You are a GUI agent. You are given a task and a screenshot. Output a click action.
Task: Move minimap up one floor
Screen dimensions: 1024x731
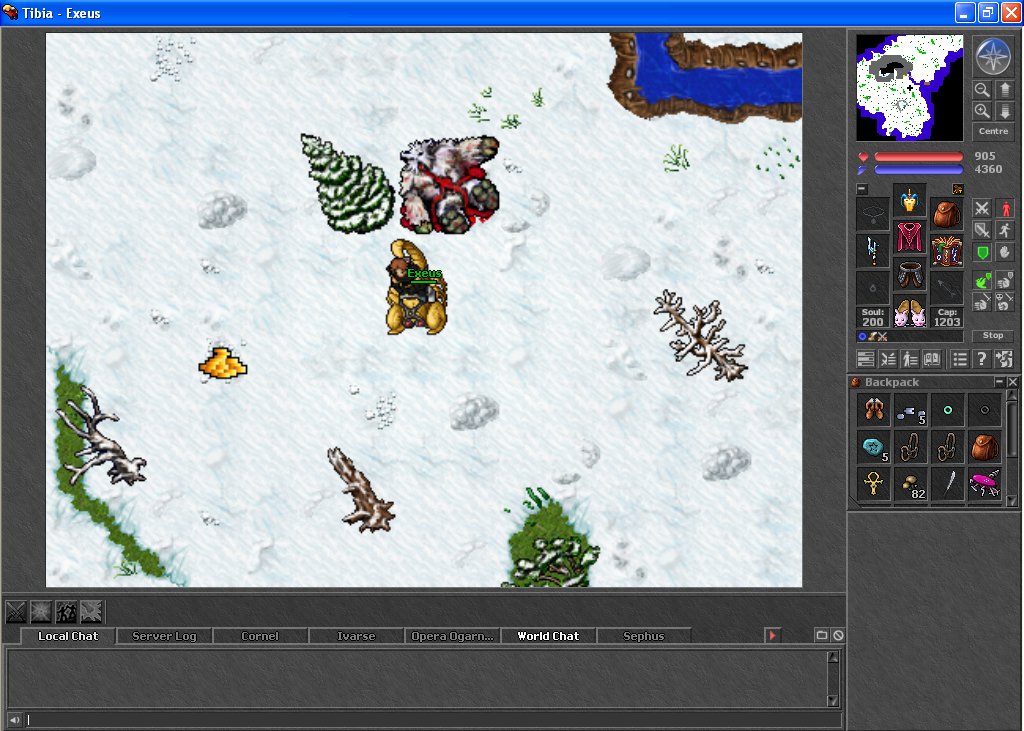click(x=1005, y=89)
